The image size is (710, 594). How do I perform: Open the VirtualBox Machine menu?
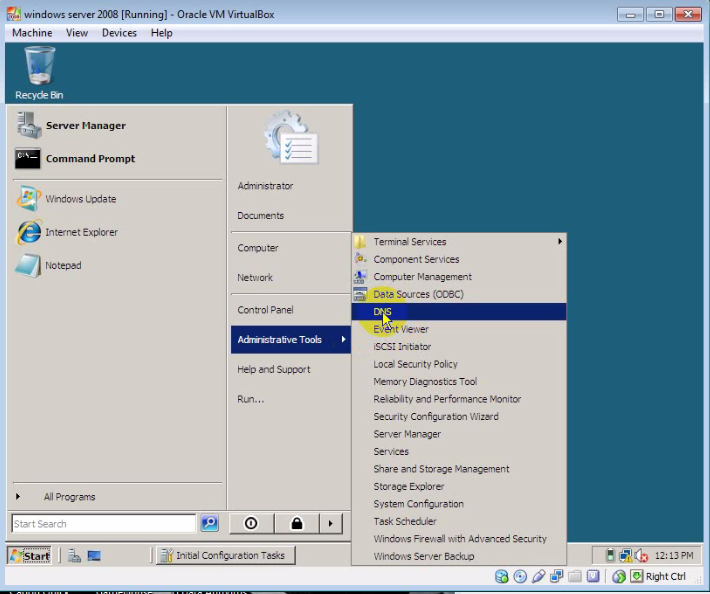pyautogui.click(x=32, y=33)
